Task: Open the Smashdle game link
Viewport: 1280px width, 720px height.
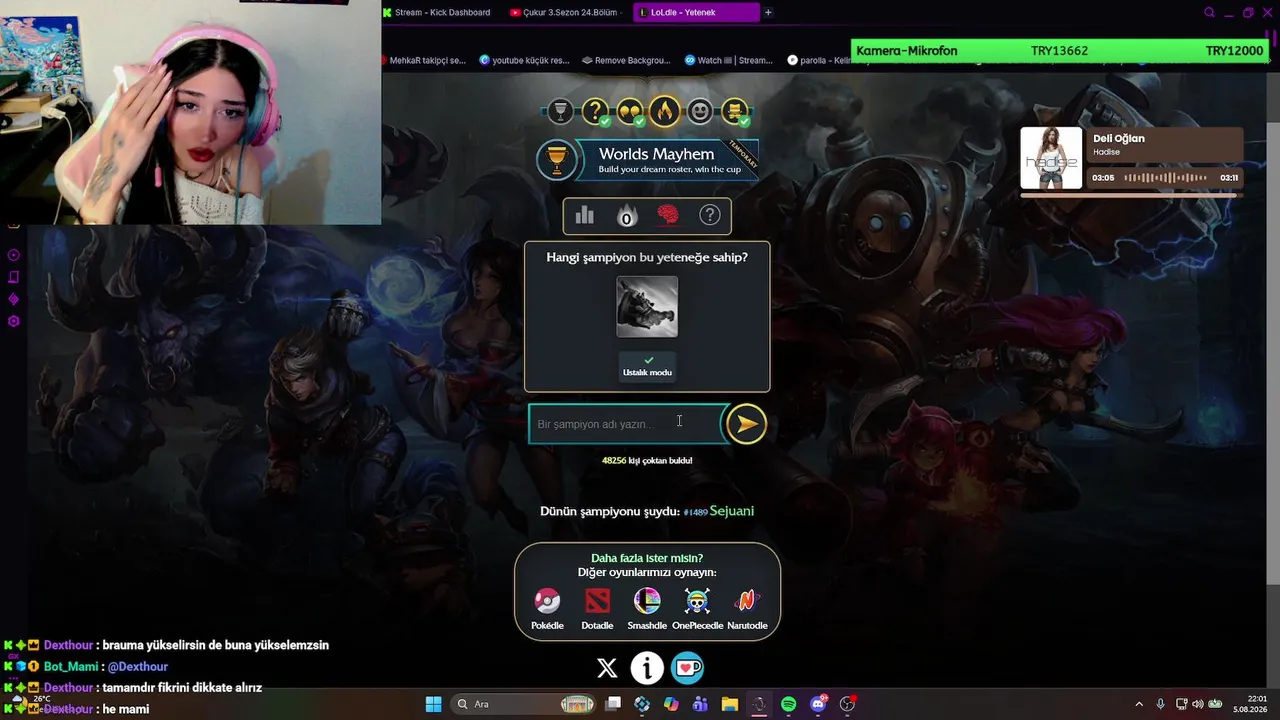Action: pyautogui.click(x=647, y=608)
